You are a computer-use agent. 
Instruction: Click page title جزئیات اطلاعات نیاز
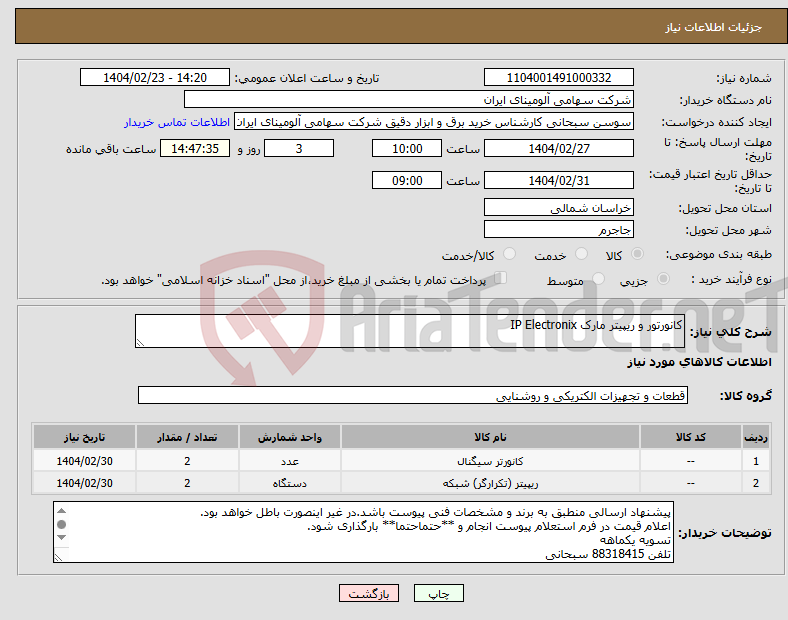click(x=713, y=27)
